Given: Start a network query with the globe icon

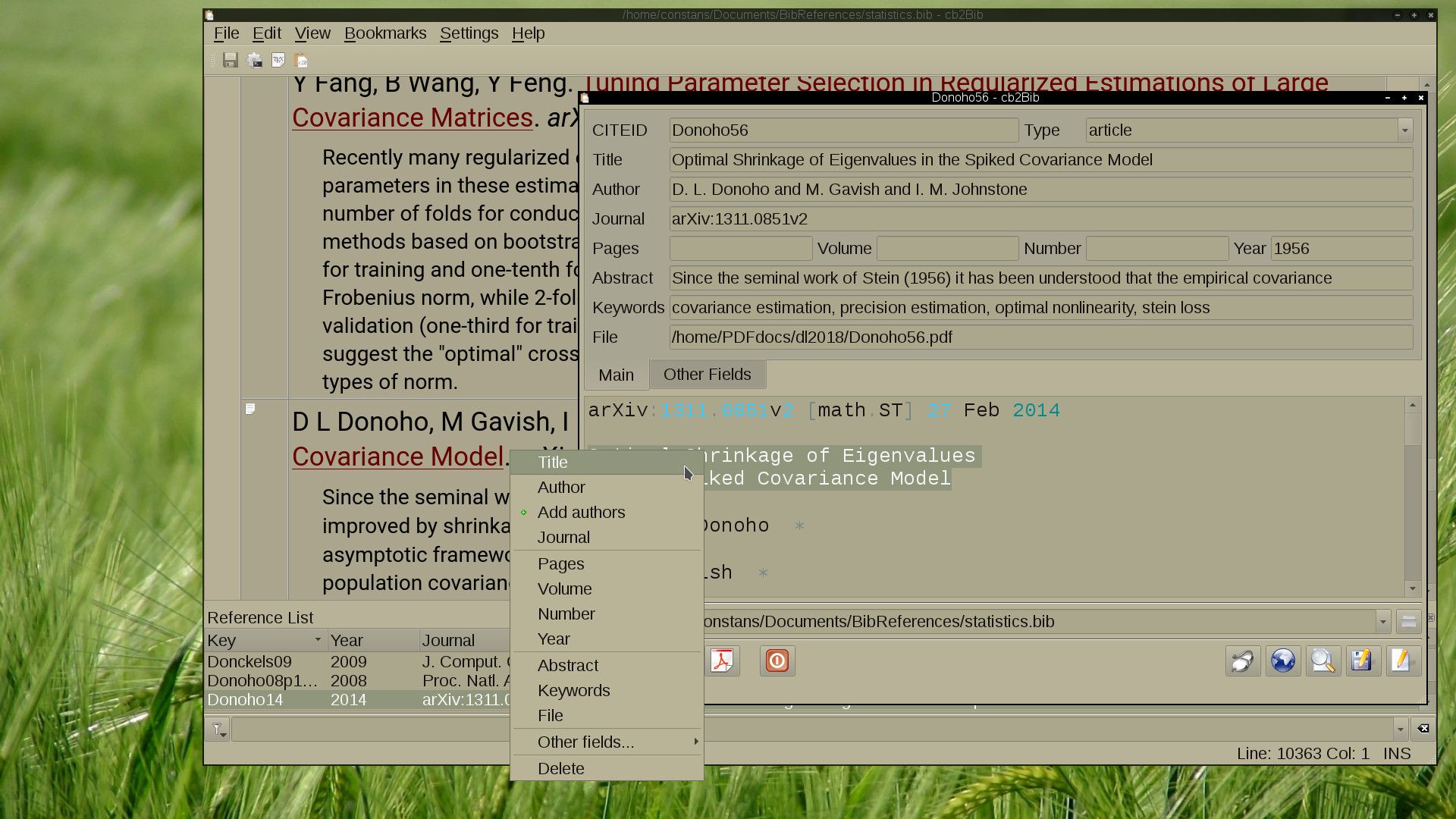Looking at the screenshot, I should [x=1282, y=661].
